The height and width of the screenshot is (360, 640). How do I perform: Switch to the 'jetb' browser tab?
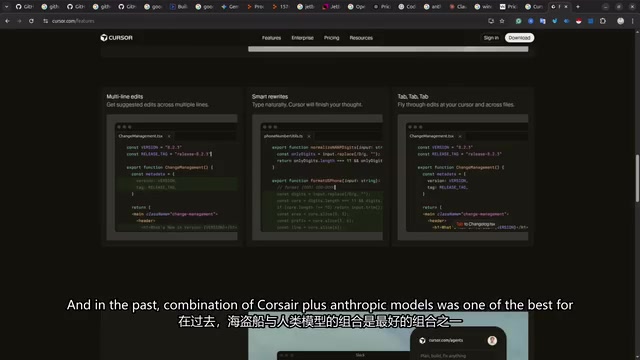(x=307, y=7)
